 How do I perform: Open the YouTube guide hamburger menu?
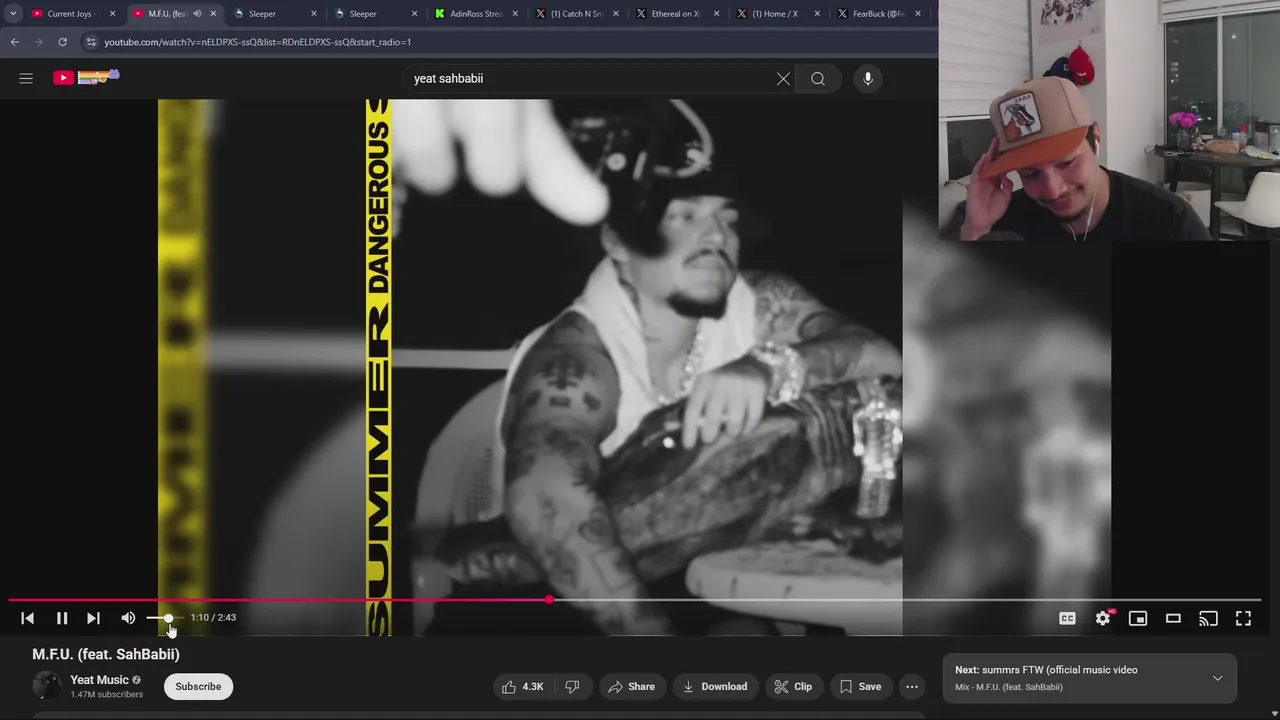[x=26, y=78]
